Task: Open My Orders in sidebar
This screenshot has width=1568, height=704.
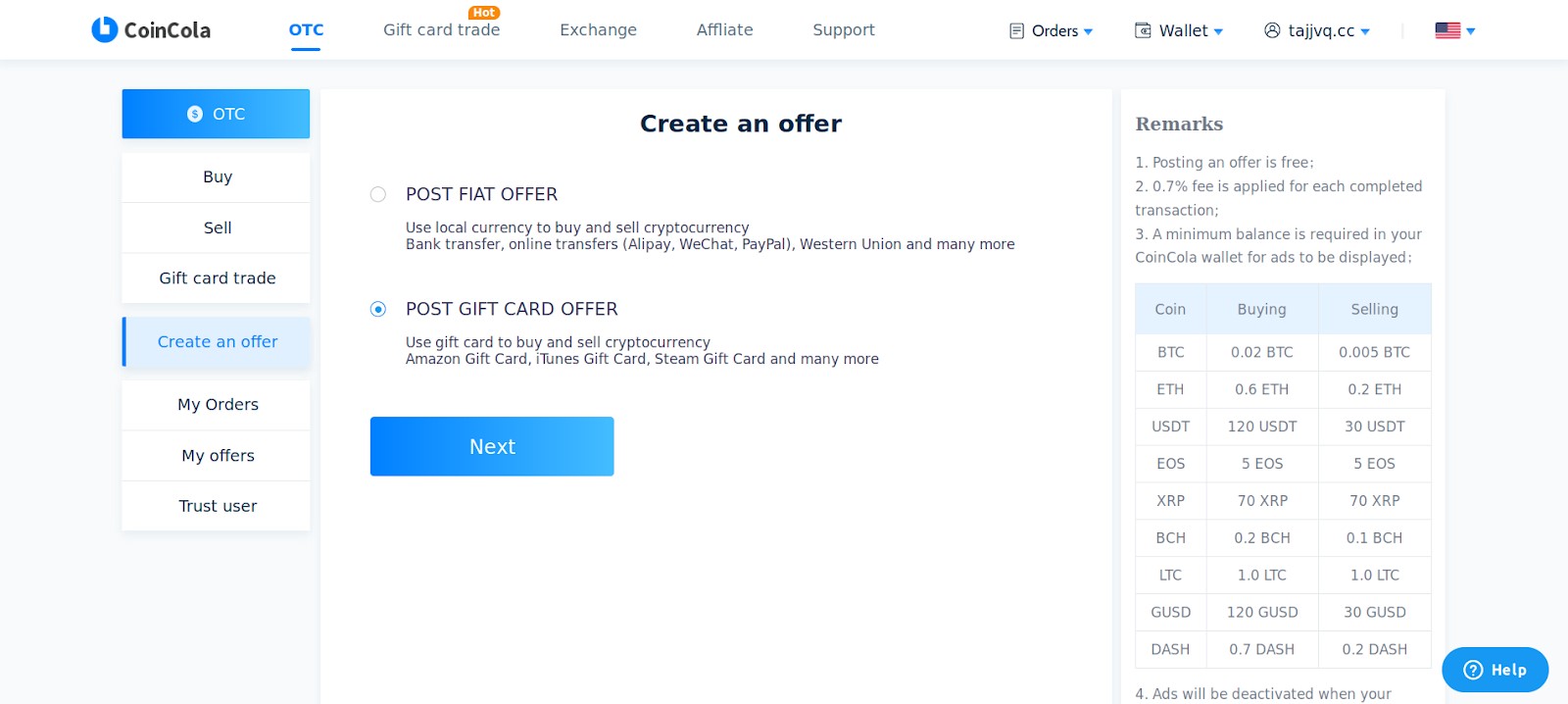Action: (216, 405)
